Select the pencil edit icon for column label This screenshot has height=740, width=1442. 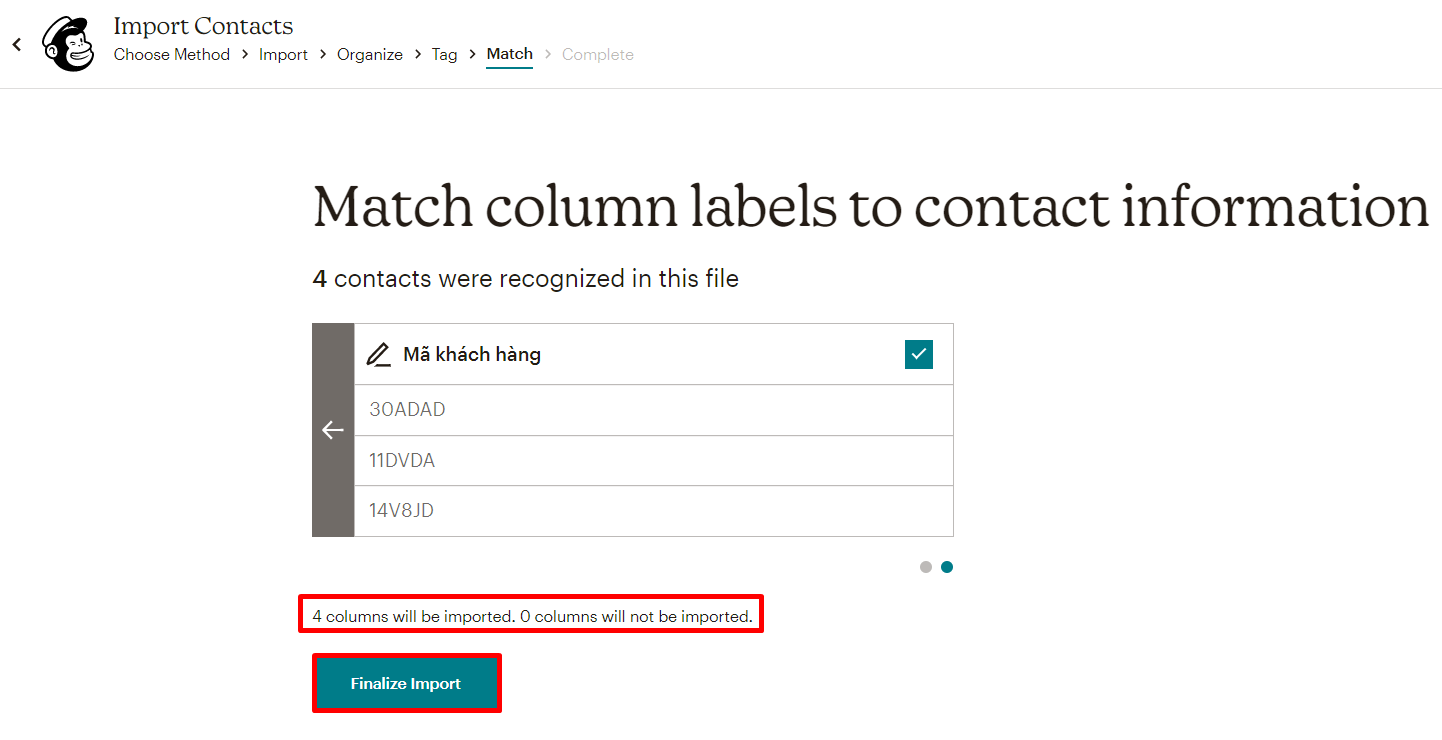[378, 354]
